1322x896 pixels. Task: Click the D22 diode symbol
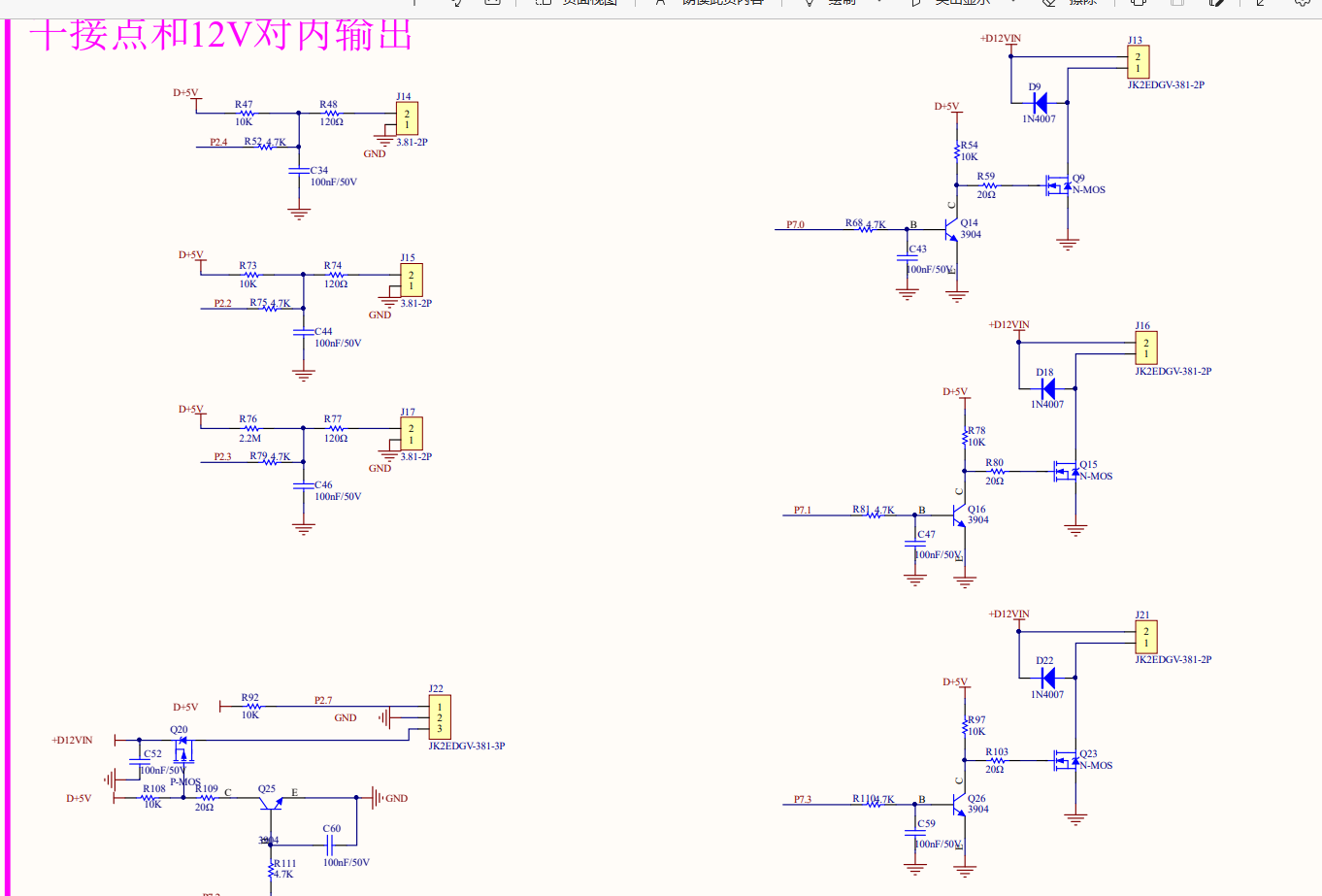[1047, 678]
